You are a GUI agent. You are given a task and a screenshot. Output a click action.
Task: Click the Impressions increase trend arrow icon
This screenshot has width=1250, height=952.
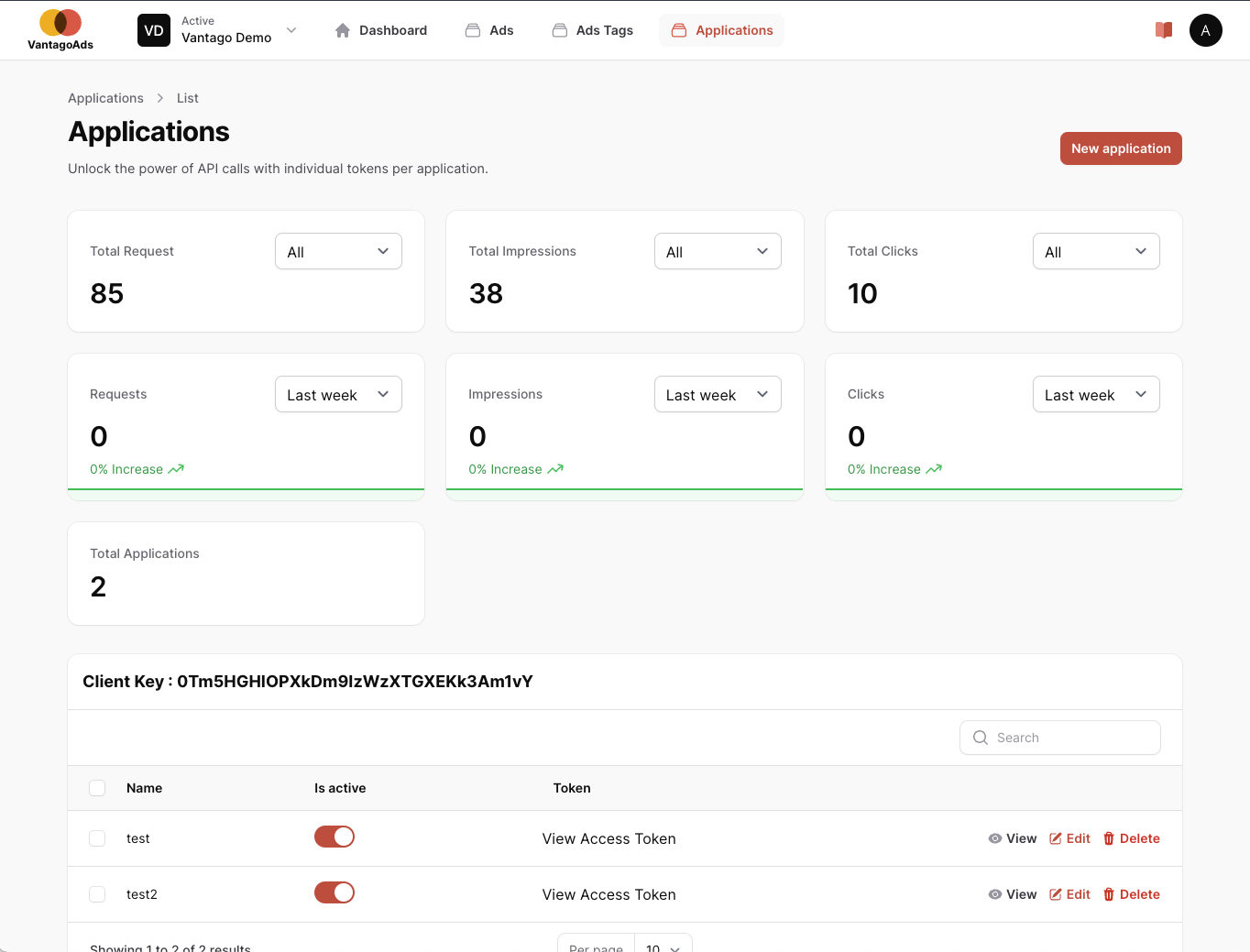tap(555, 469)
